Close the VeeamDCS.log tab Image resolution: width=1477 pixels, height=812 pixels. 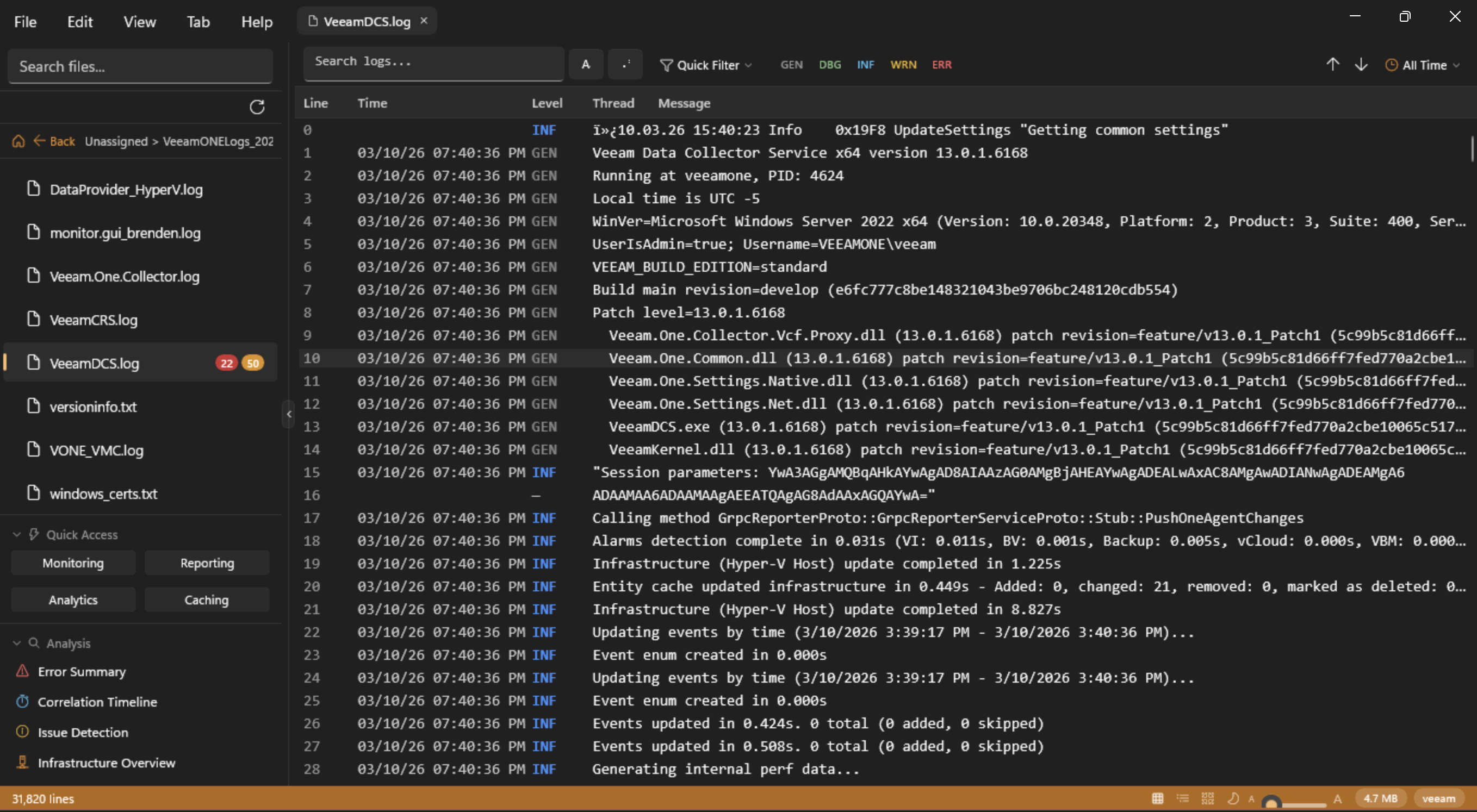tap(424, 21)
